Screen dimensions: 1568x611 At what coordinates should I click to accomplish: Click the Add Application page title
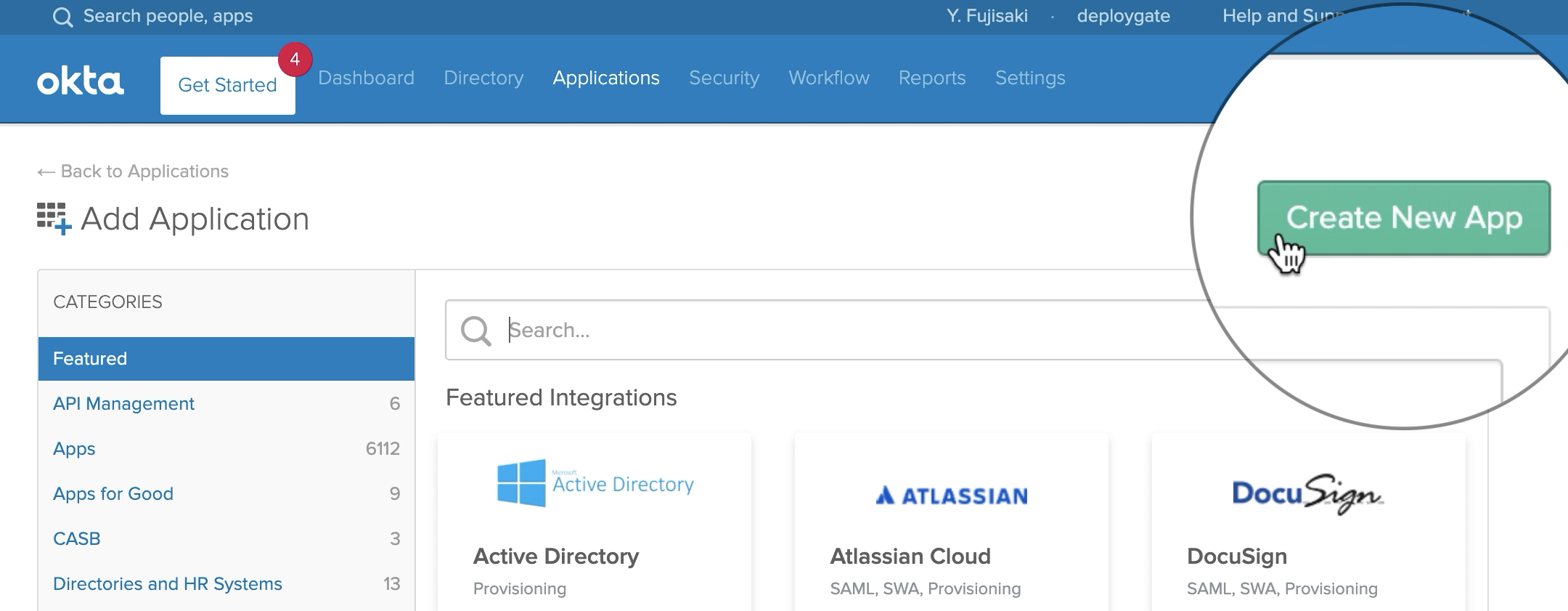[195, 219]
